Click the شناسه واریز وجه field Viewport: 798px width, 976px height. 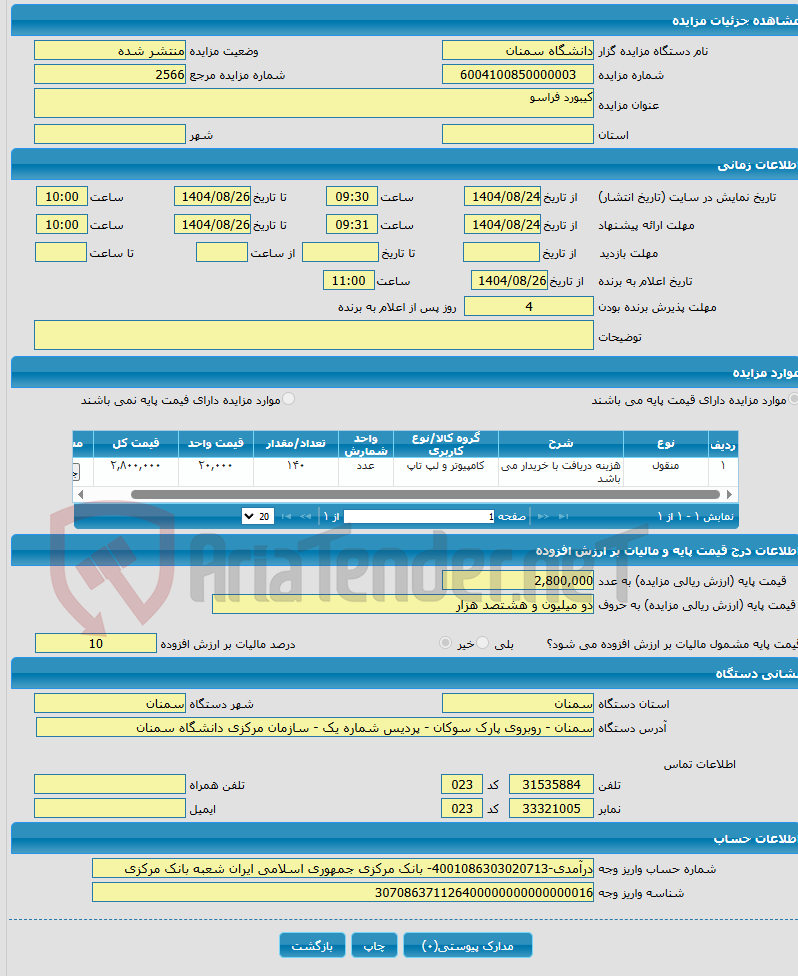pyautogui.click(x=343, y=892)
